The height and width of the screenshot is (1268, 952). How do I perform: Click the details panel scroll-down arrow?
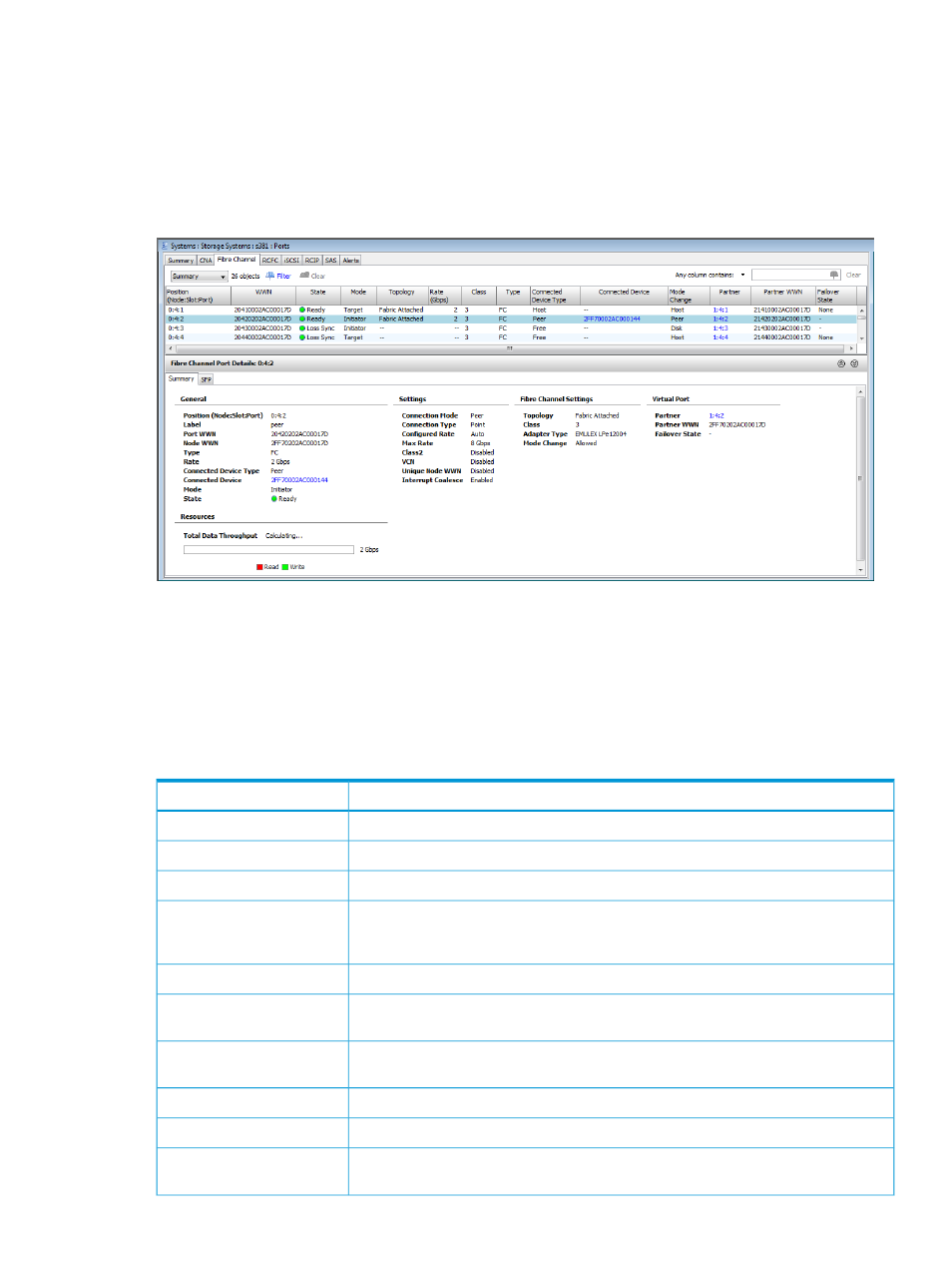pyautogui.click(x=861, y=570)
